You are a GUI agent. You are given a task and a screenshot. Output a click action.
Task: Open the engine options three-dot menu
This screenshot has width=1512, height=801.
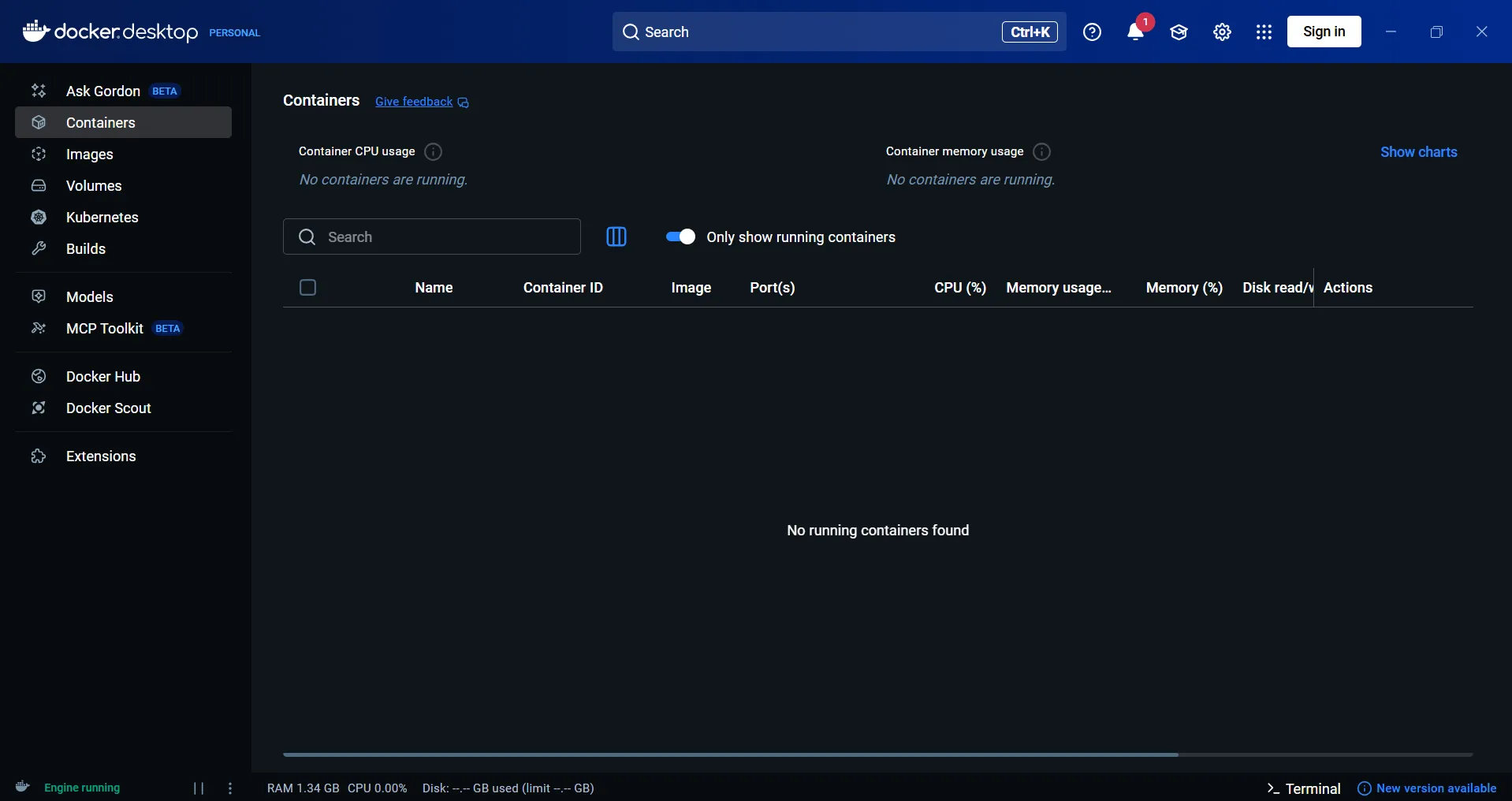[229, 788]
